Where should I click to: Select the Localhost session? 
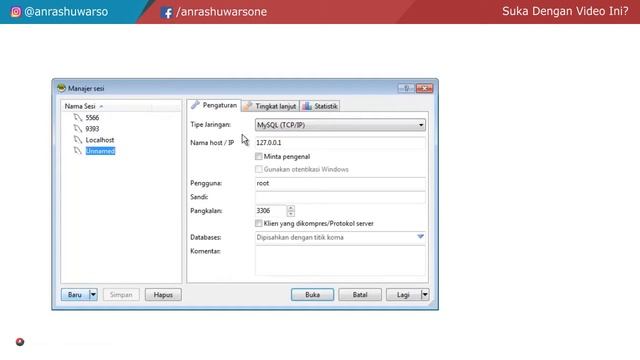pyautogui.click(x=100, y=140)
